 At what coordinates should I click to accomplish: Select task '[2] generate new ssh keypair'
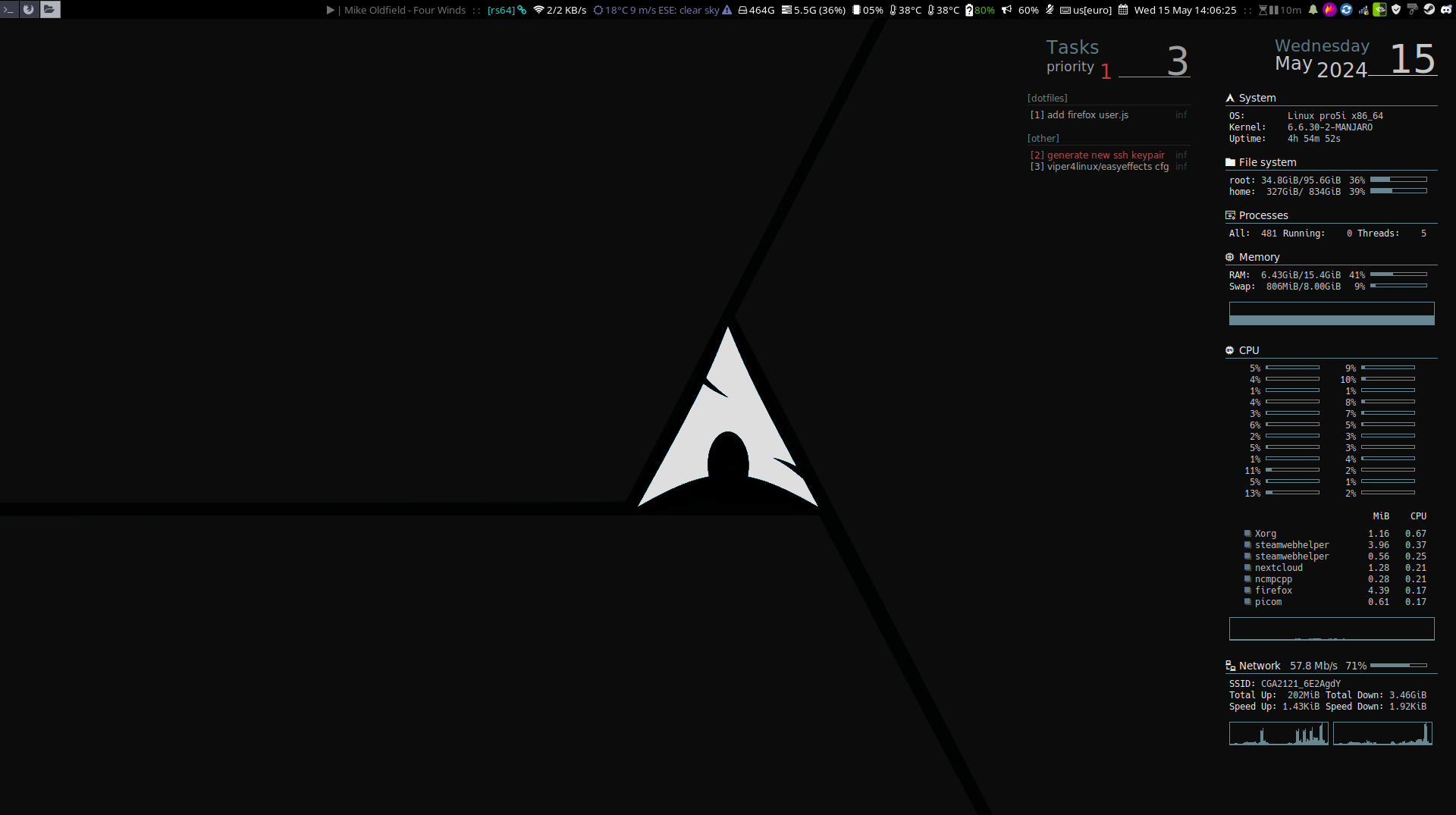pyautogui.click(x=1097, y=155)
